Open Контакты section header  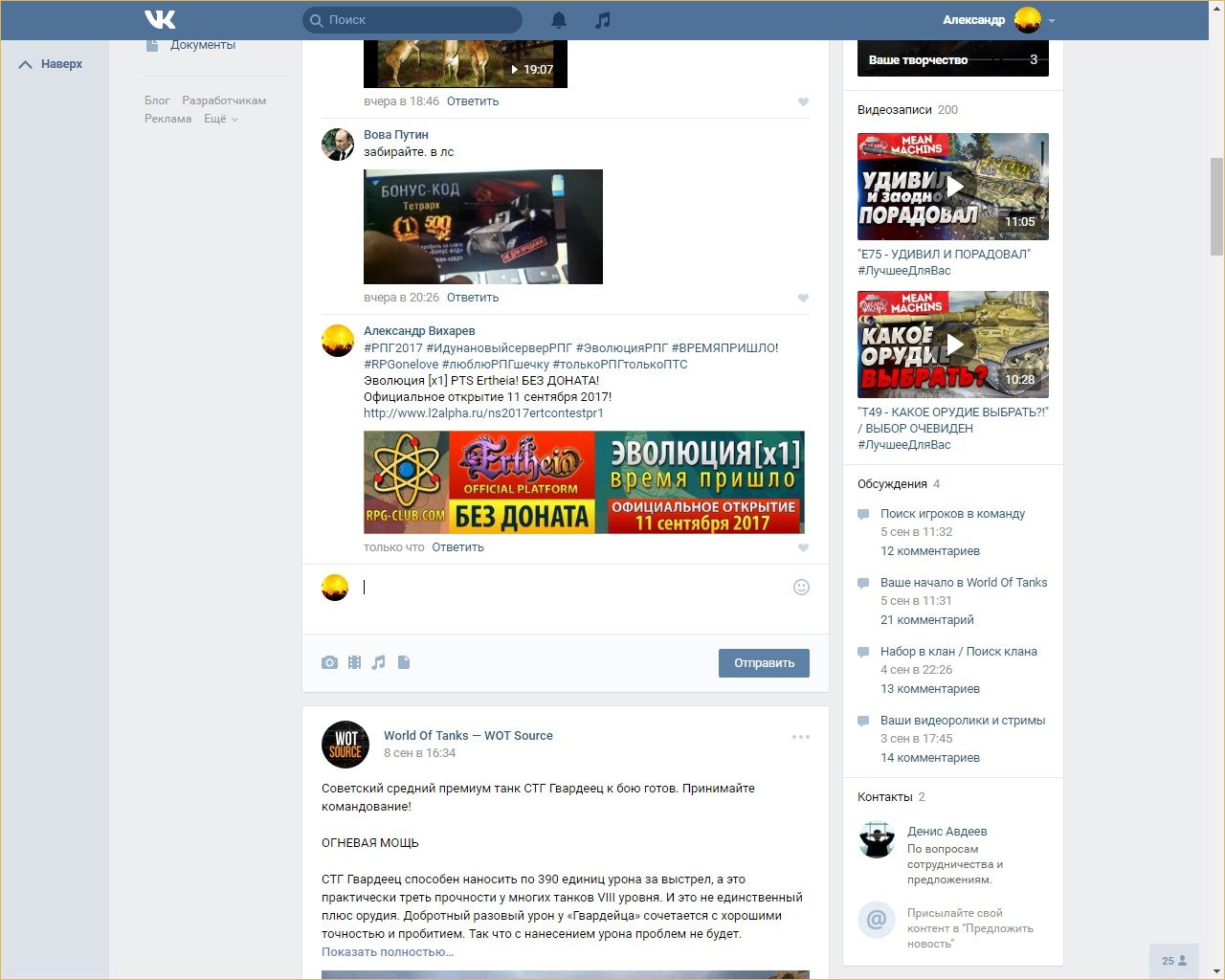(891, 797)
